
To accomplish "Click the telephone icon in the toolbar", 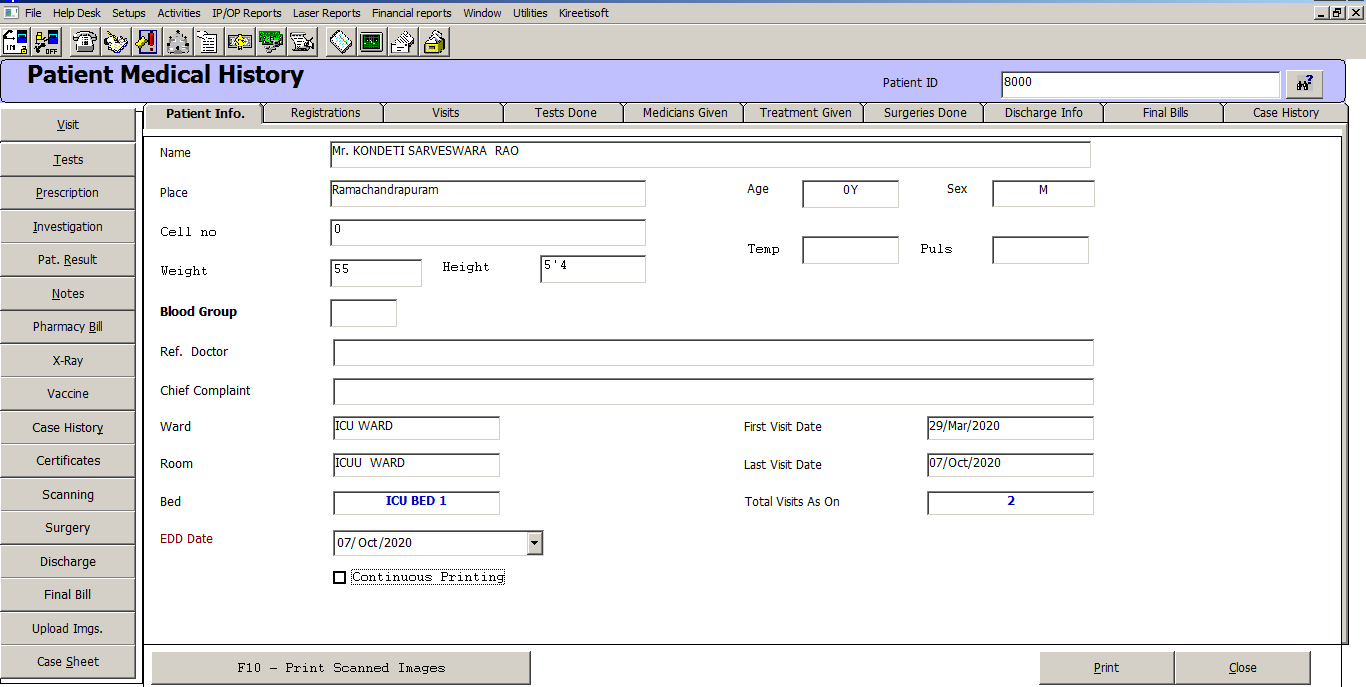I will (x=85, y=42).
